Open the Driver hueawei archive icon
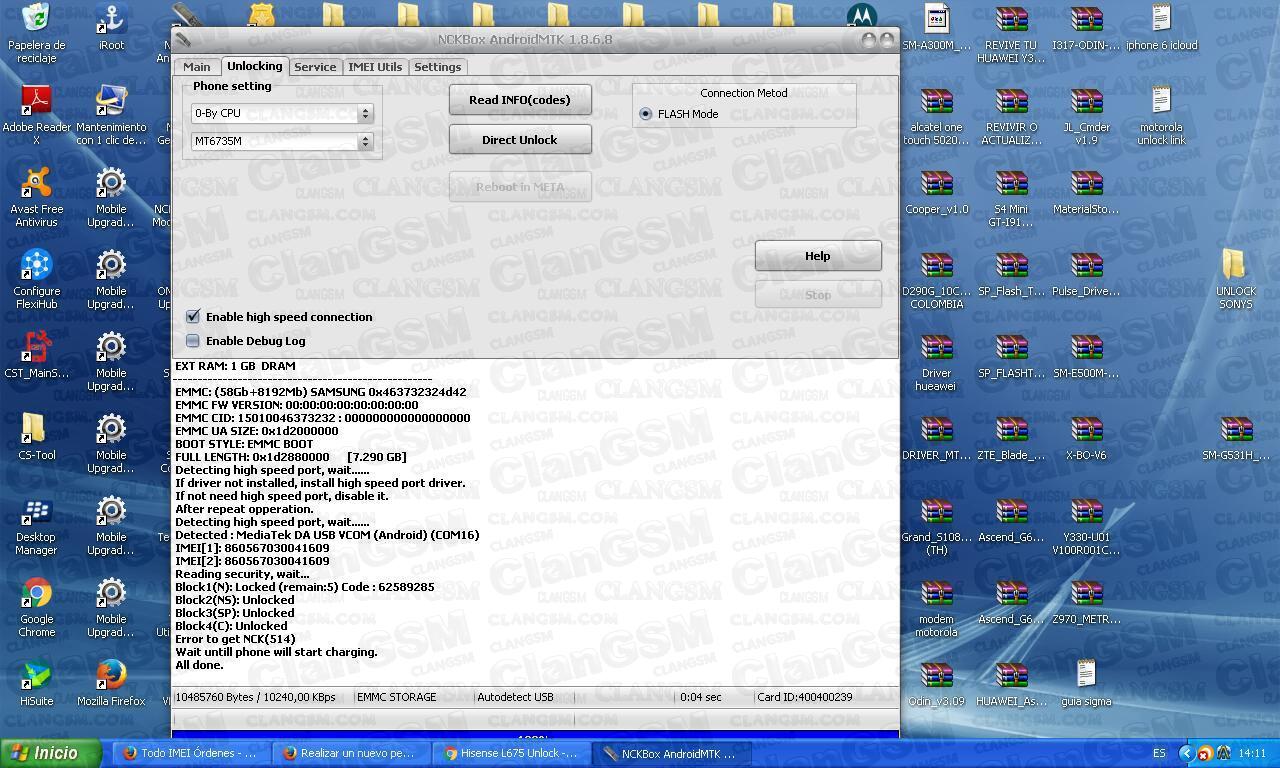 tap(936, 361)
